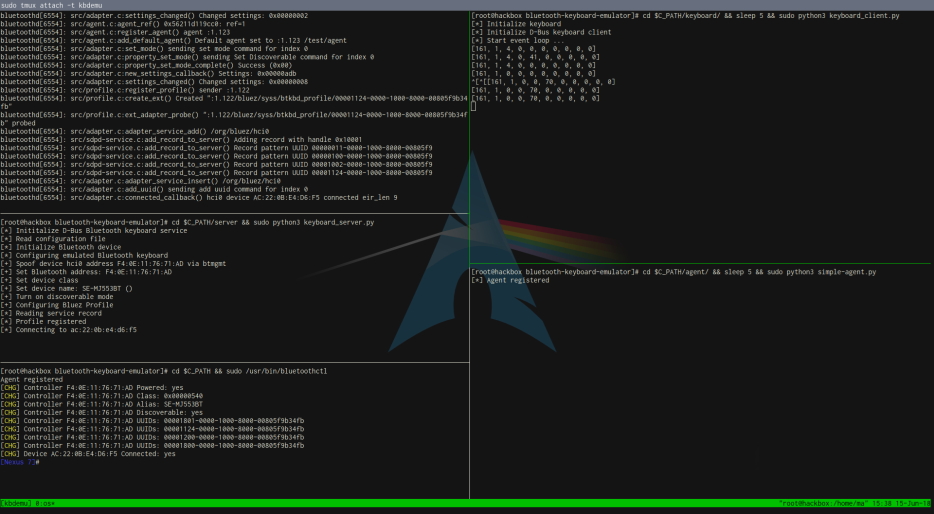Click the cursor block in the keyboard client pane
Image resolution: width=934 pixels, height=514 pixels.
click(x=474, y=107)
